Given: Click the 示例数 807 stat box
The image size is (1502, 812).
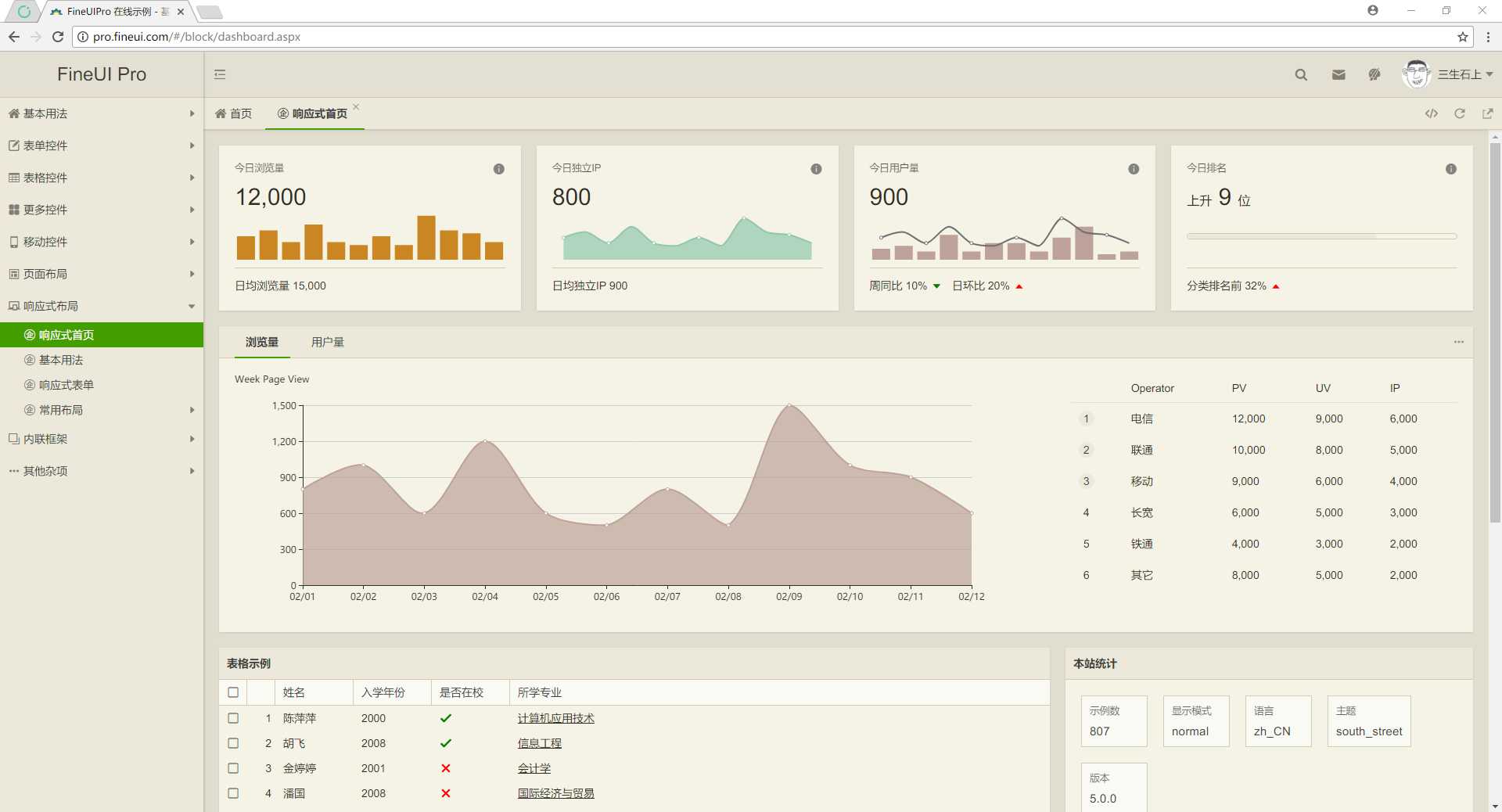Looking at the screenshot, I should pyautogui.click(x=1114, y=721).
